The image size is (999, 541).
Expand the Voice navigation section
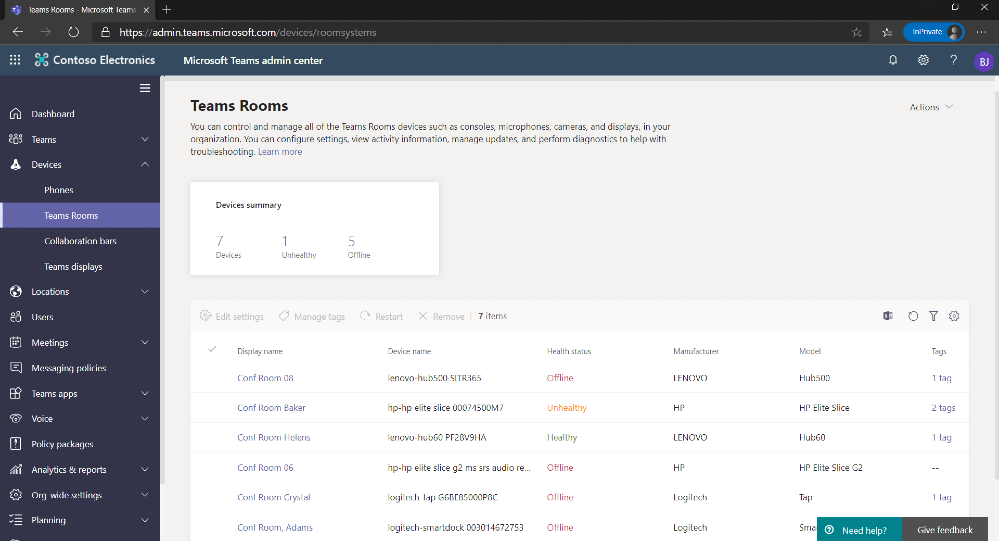[x=145, y=419]
